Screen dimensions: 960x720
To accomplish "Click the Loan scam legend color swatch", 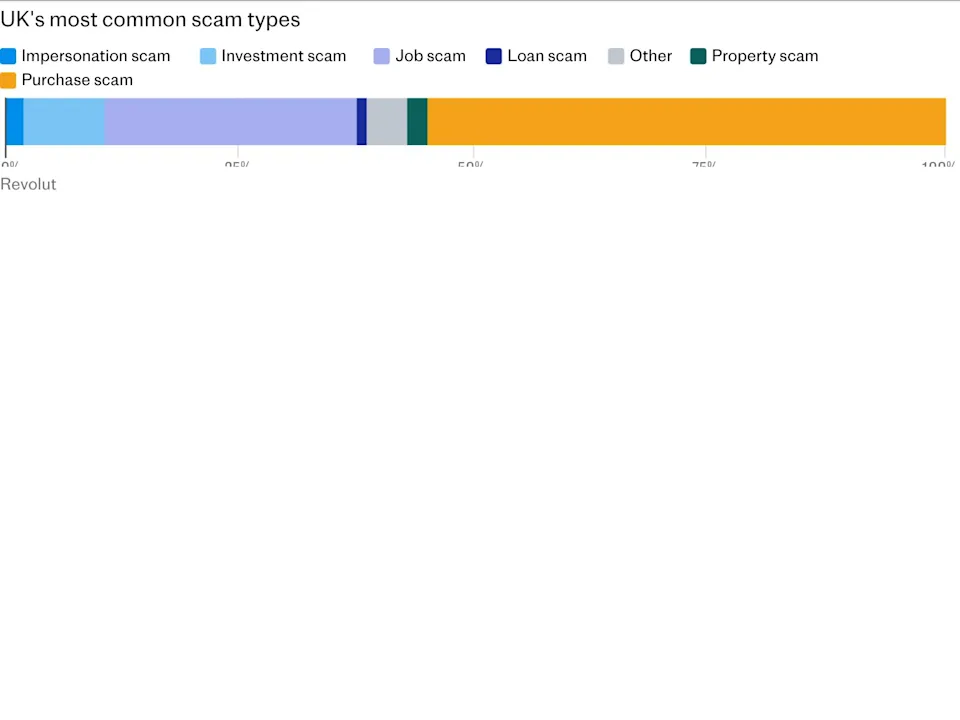I will [494, 56].
